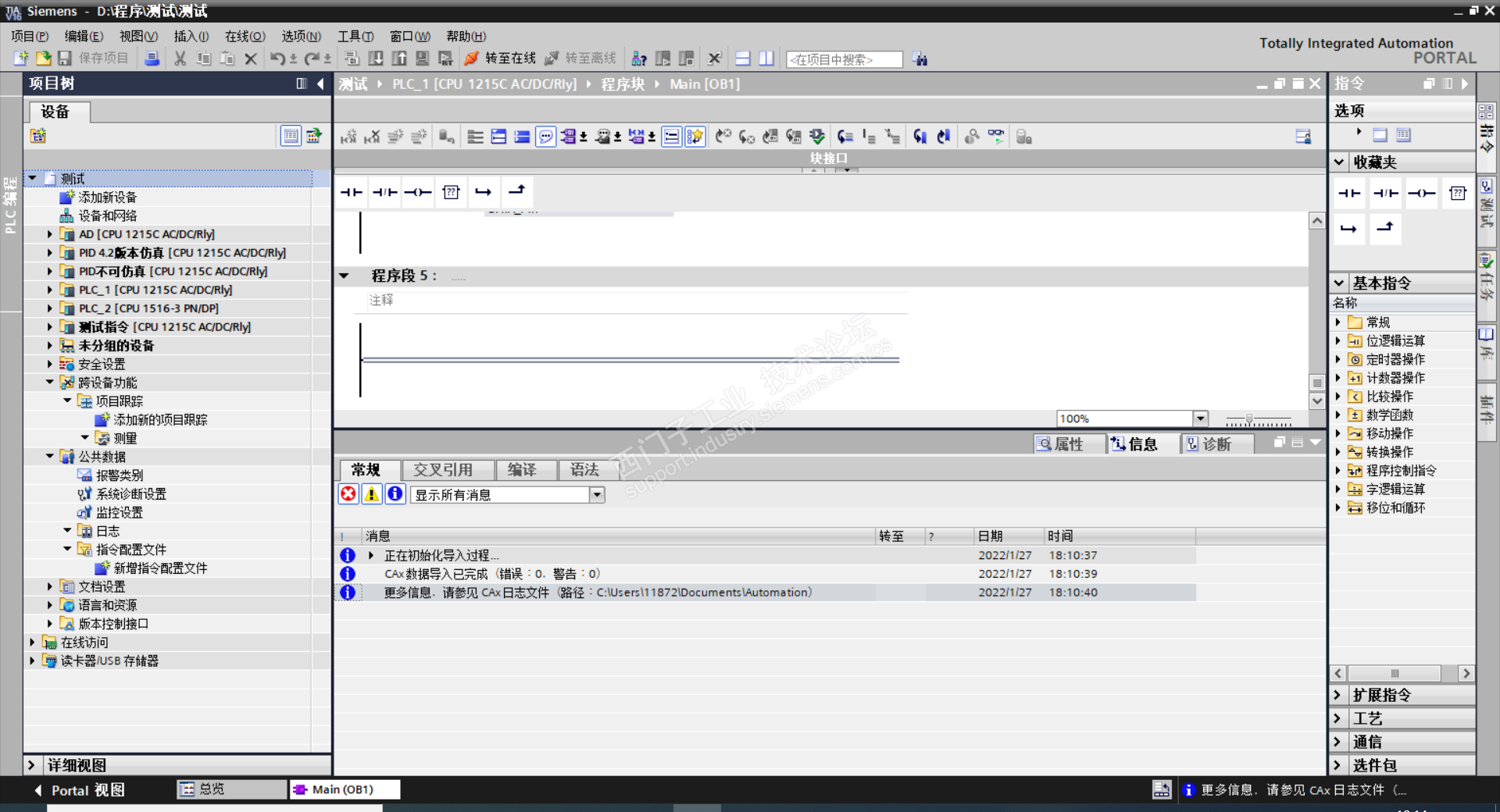Click the 添加新设备 item icon
This screenshot has height=812, width=1500.
67,198
